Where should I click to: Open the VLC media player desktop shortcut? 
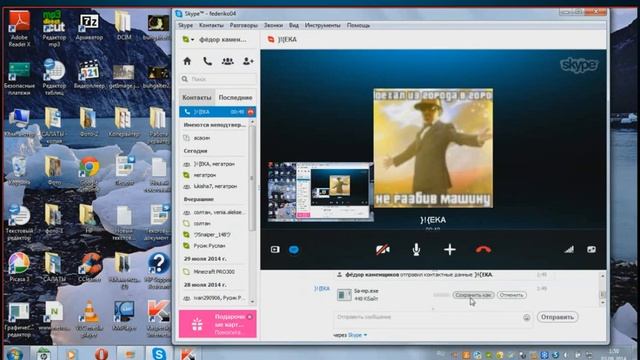(89, 318)
